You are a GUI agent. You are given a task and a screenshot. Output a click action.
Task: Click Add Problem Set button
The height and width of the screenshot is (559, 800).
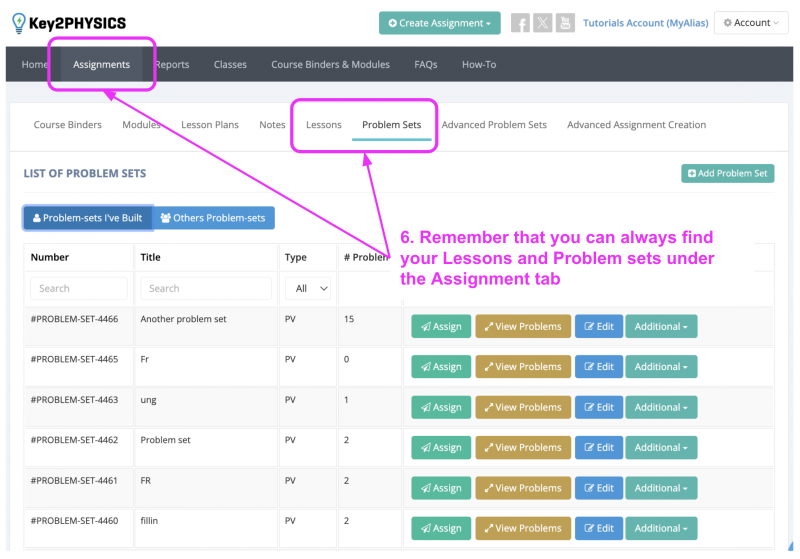728,173
